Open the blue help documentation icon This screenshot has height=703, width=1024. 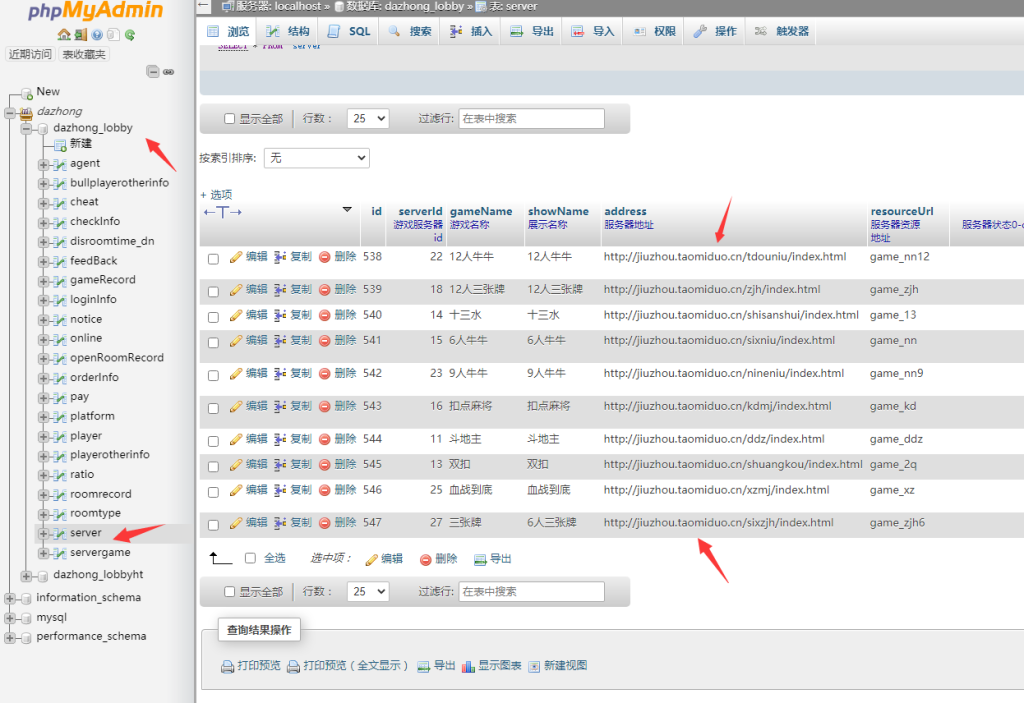coord(97,35)
